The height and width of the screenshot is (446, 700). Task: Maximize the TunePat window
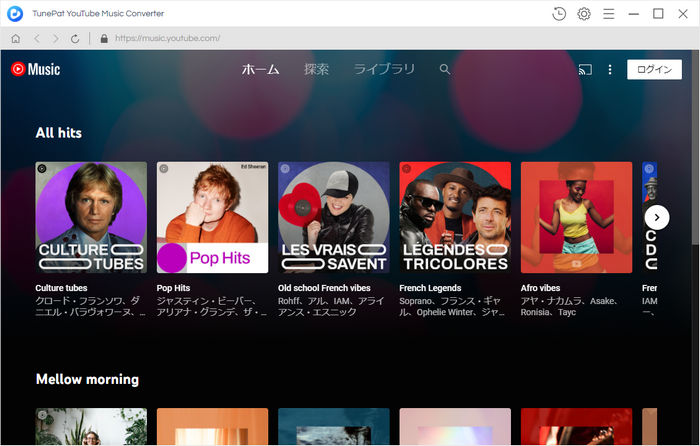coord(658,14)
